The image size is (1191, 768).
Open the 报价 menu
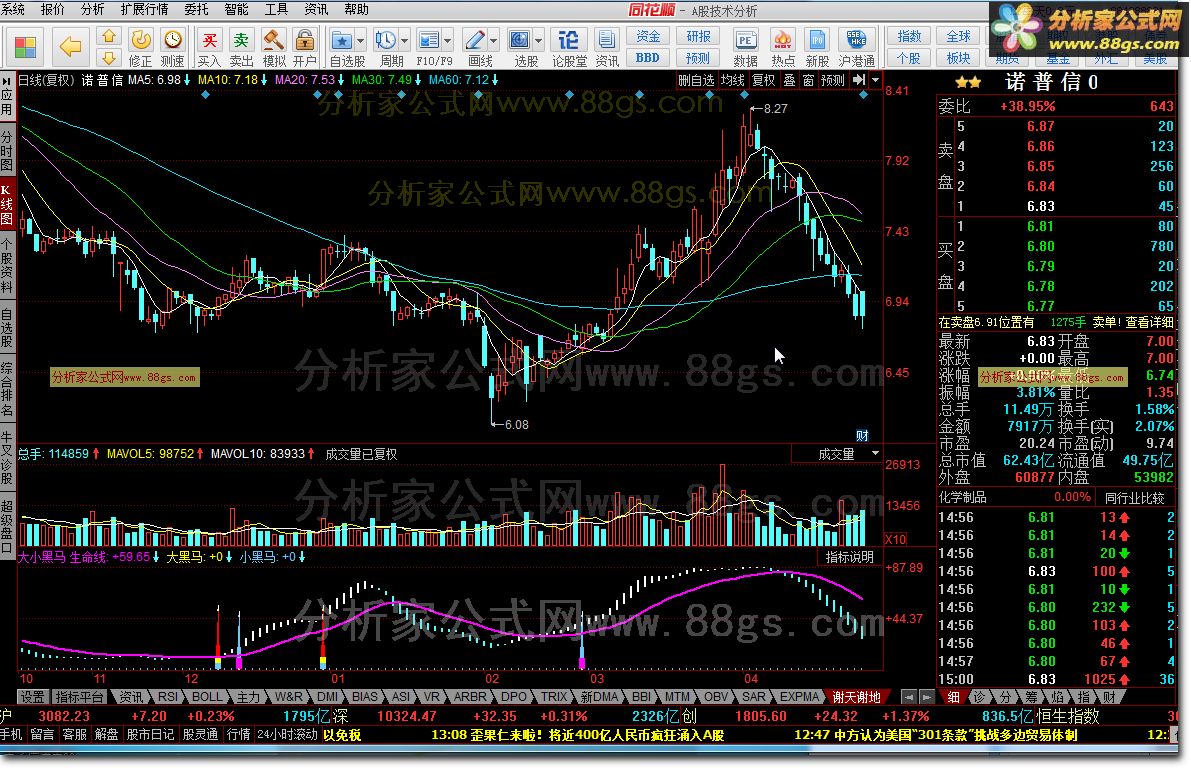coord(52,9)
